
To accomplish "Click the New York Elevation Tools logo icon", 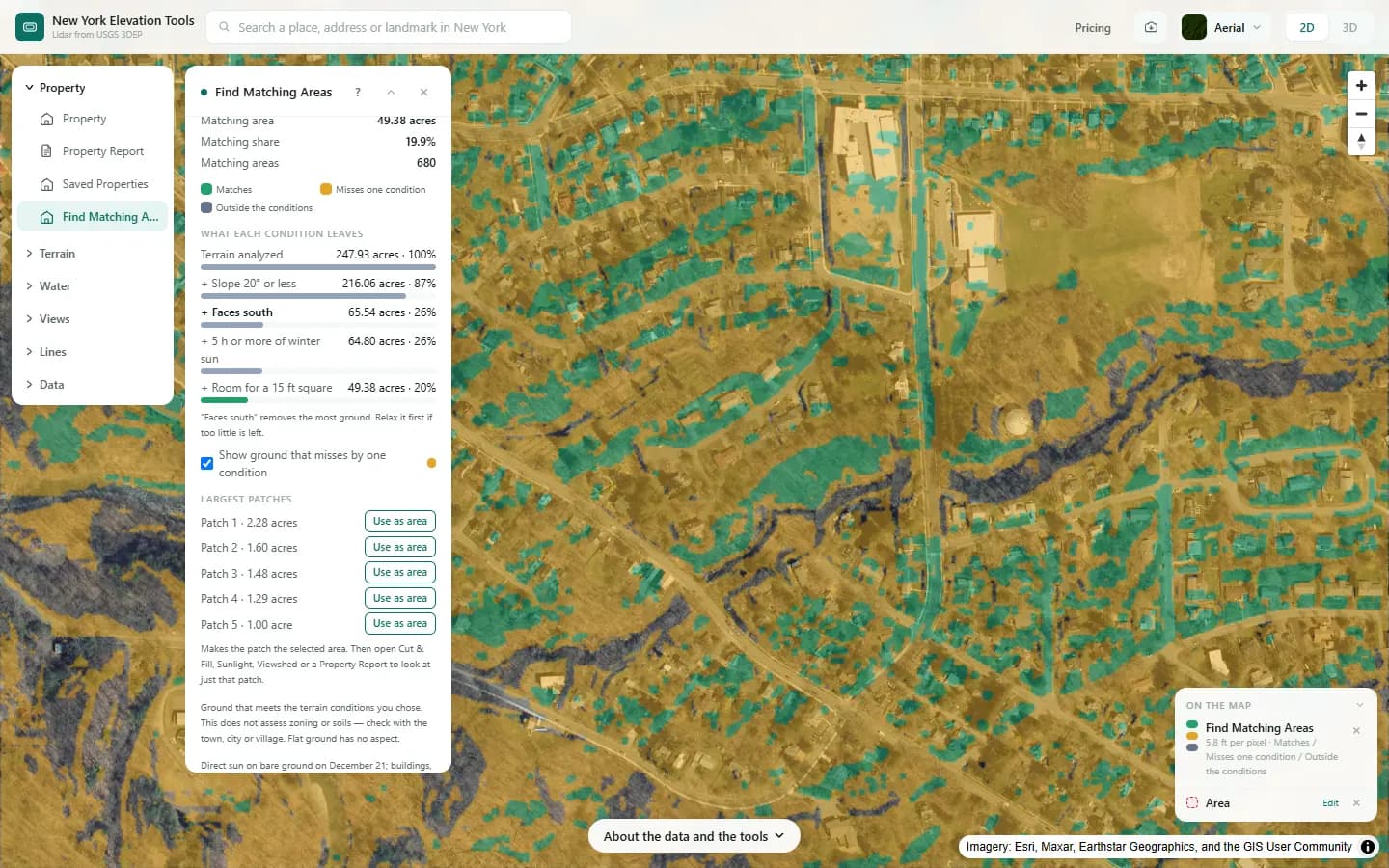I will [30, 27].
